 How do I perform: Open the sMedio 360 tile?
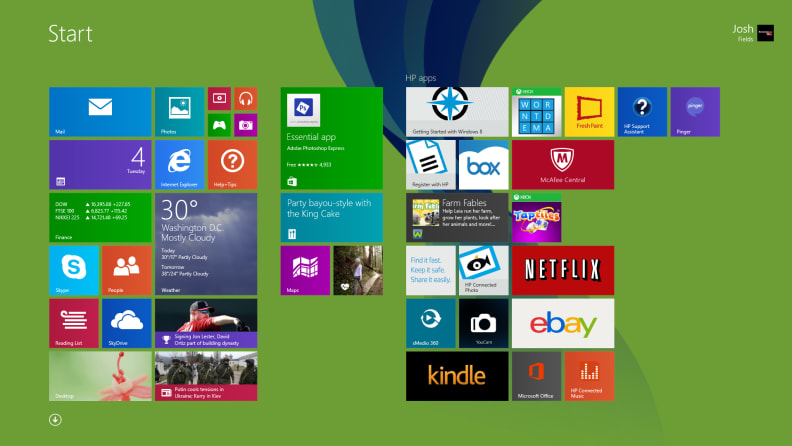tap(431, 323)
